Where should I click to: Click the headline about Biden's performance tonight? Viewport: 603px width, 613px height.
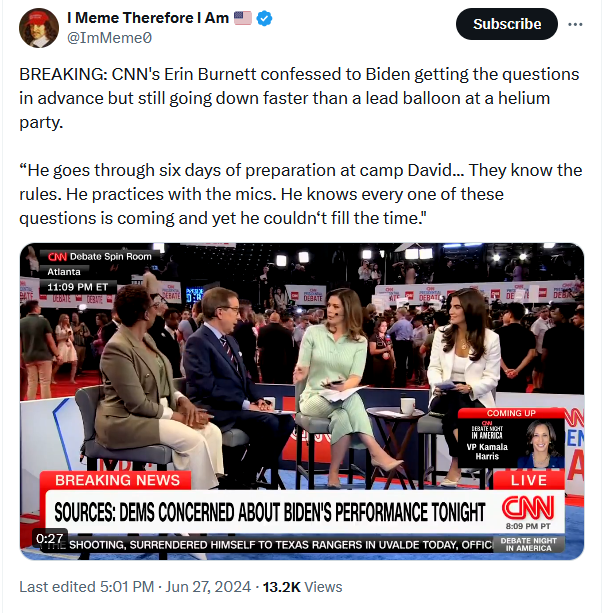270,512
